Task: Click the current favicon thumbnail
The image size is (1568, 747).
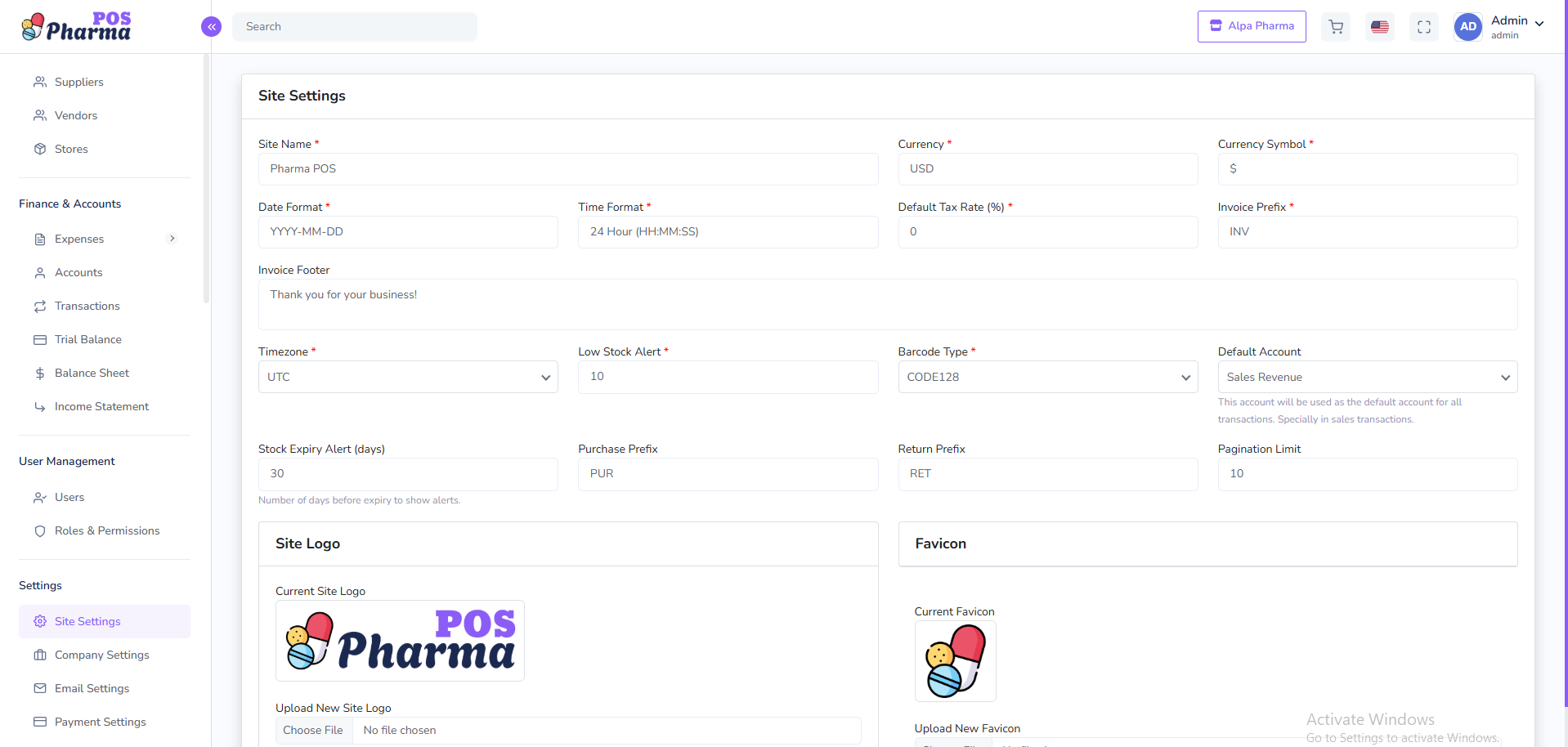Action: tap(955, 660)
